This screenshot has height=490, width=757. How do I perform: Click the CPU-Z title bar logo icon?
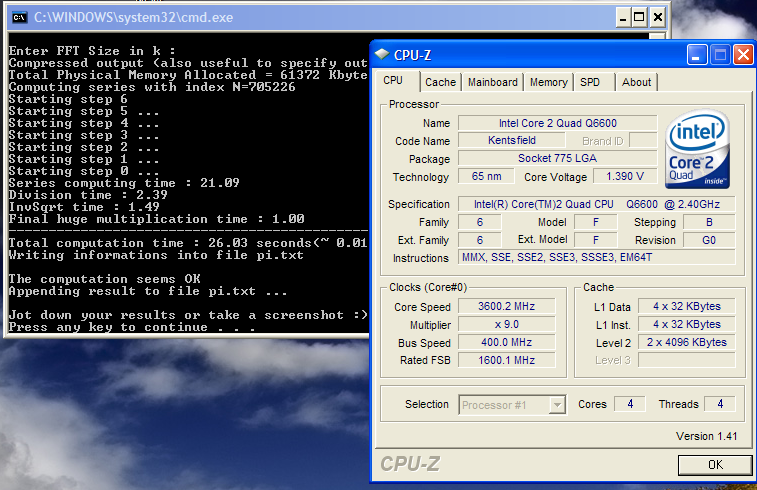382,55
